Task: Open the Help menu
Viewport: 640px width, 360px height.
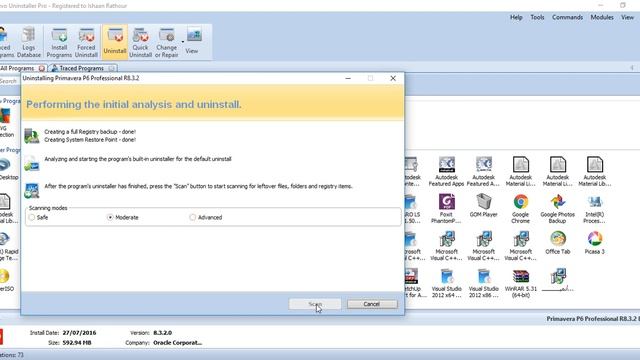Action: (516, 17)
